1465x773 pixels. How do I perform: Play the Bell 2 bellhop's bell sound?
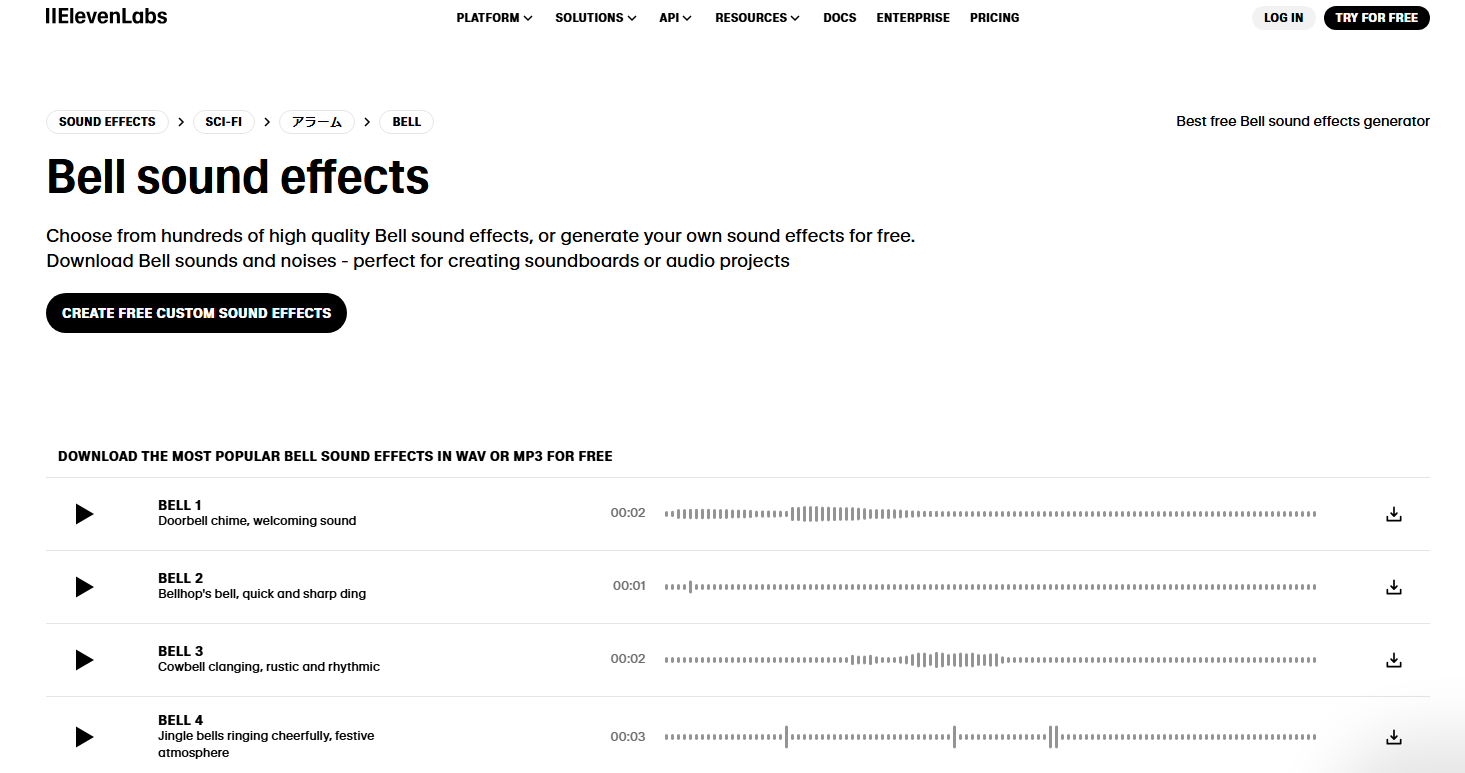(x=84, y=587)
